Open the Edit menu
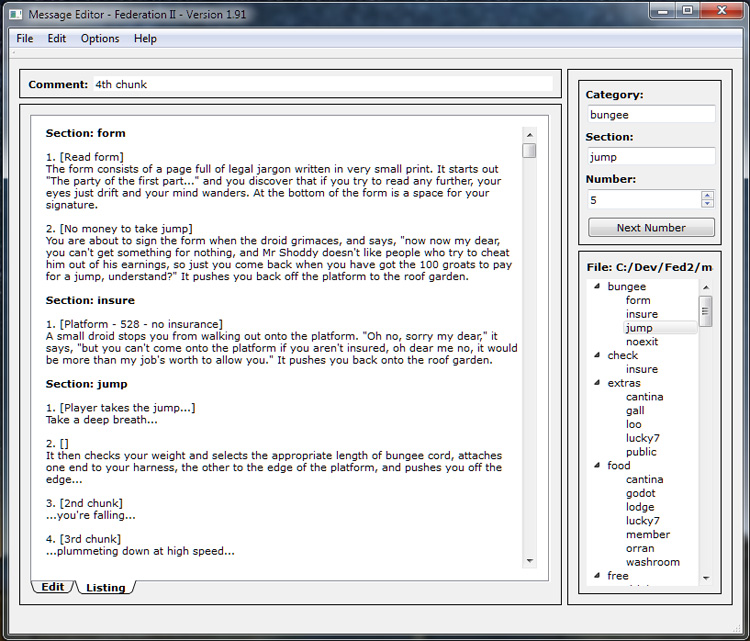 click(x=56, y=39)
